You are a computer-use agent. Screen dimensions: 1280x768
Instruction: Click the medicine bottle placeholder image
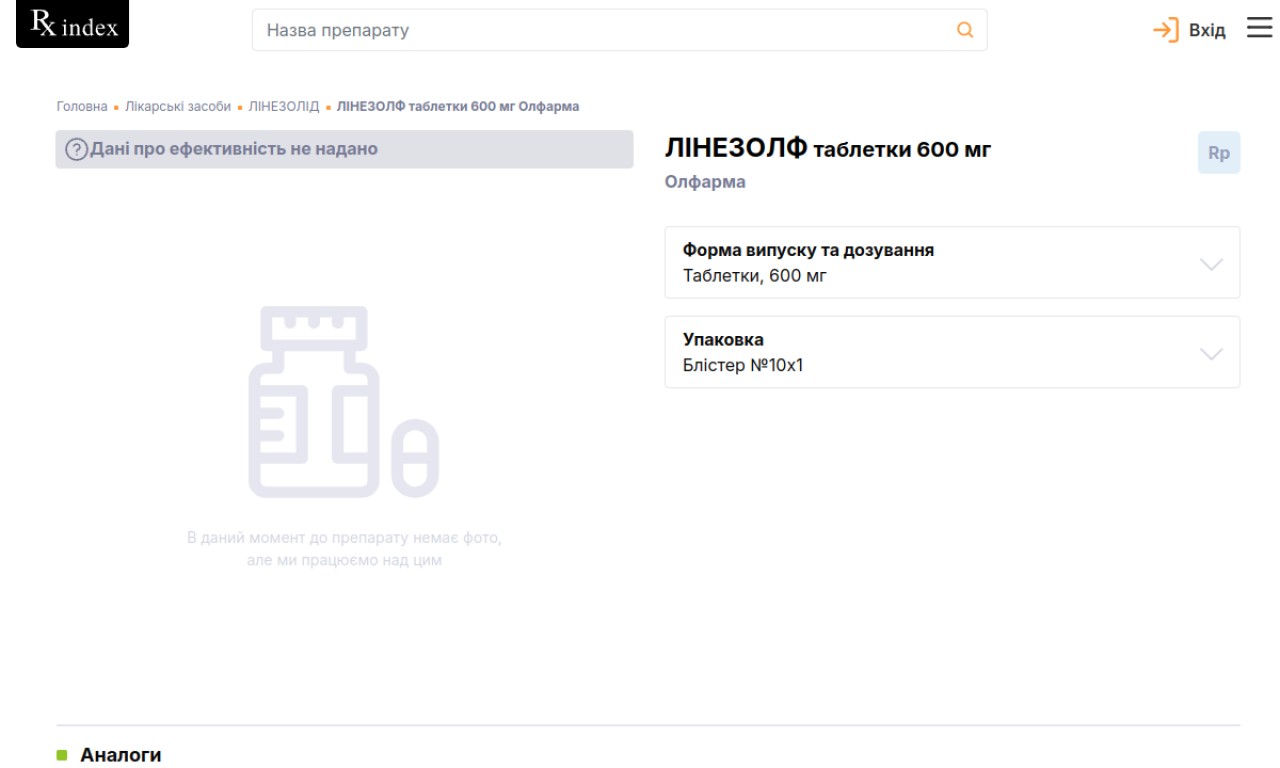click(344, 402)
